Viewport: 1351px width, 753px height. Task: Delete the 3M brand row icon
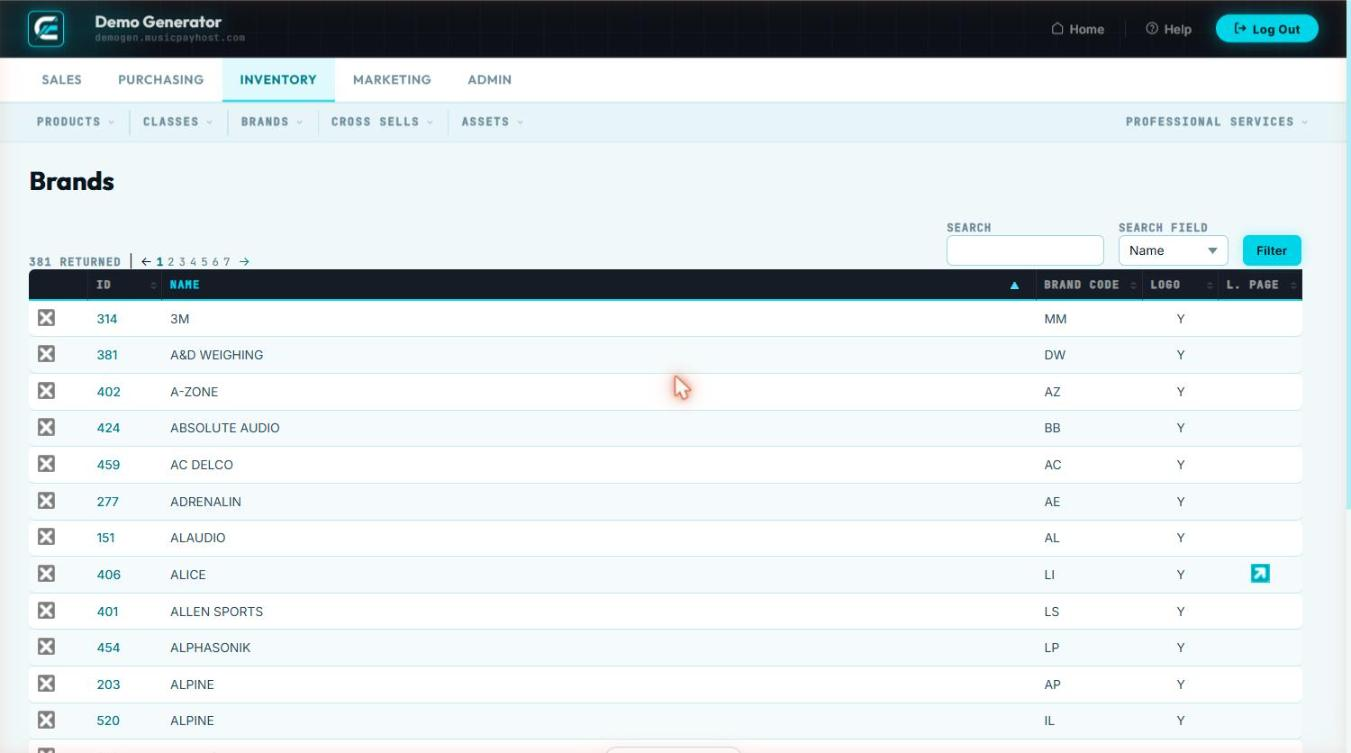point(45,318)
